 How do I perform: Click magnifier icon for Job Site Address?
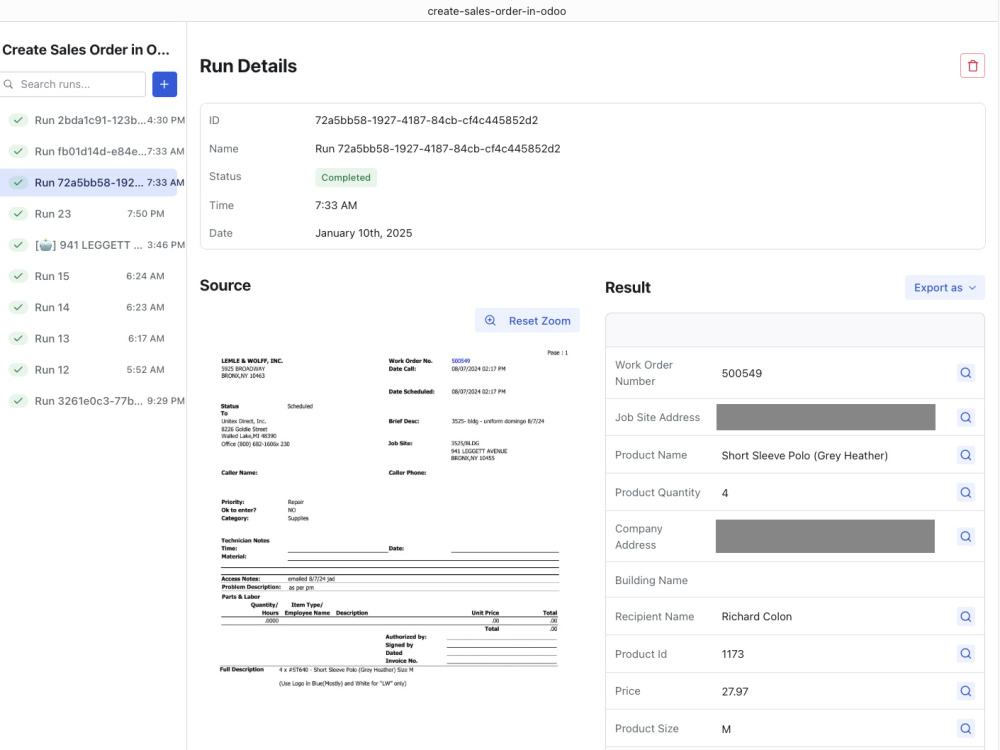966,417
